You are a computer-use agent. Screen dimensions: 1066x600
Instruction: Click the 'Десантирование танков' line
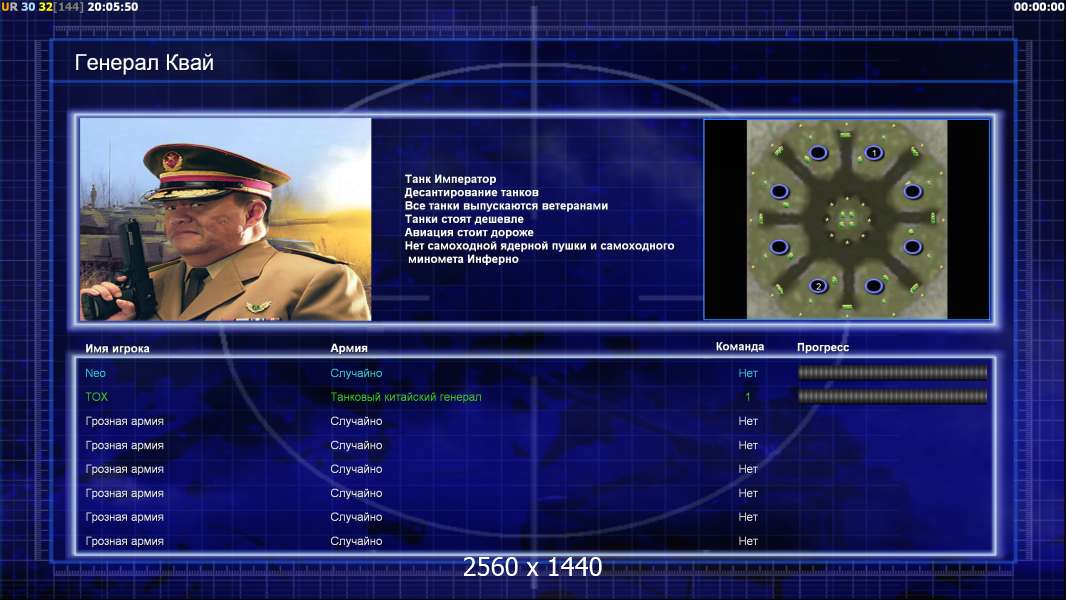[471, 192]
